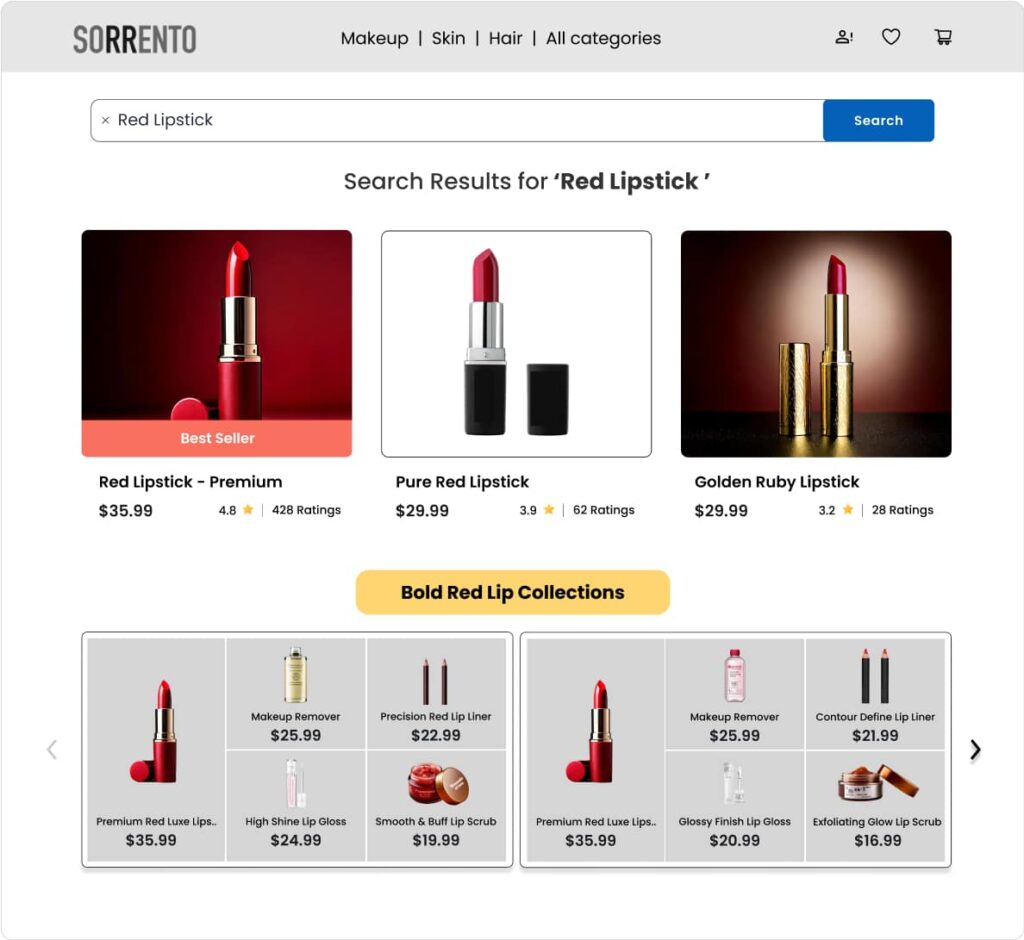Open the Best Seller Red Lipstick Premium image
This screenshot has width=1024, height=940.
pyautogui.click(x=217, y=344)
